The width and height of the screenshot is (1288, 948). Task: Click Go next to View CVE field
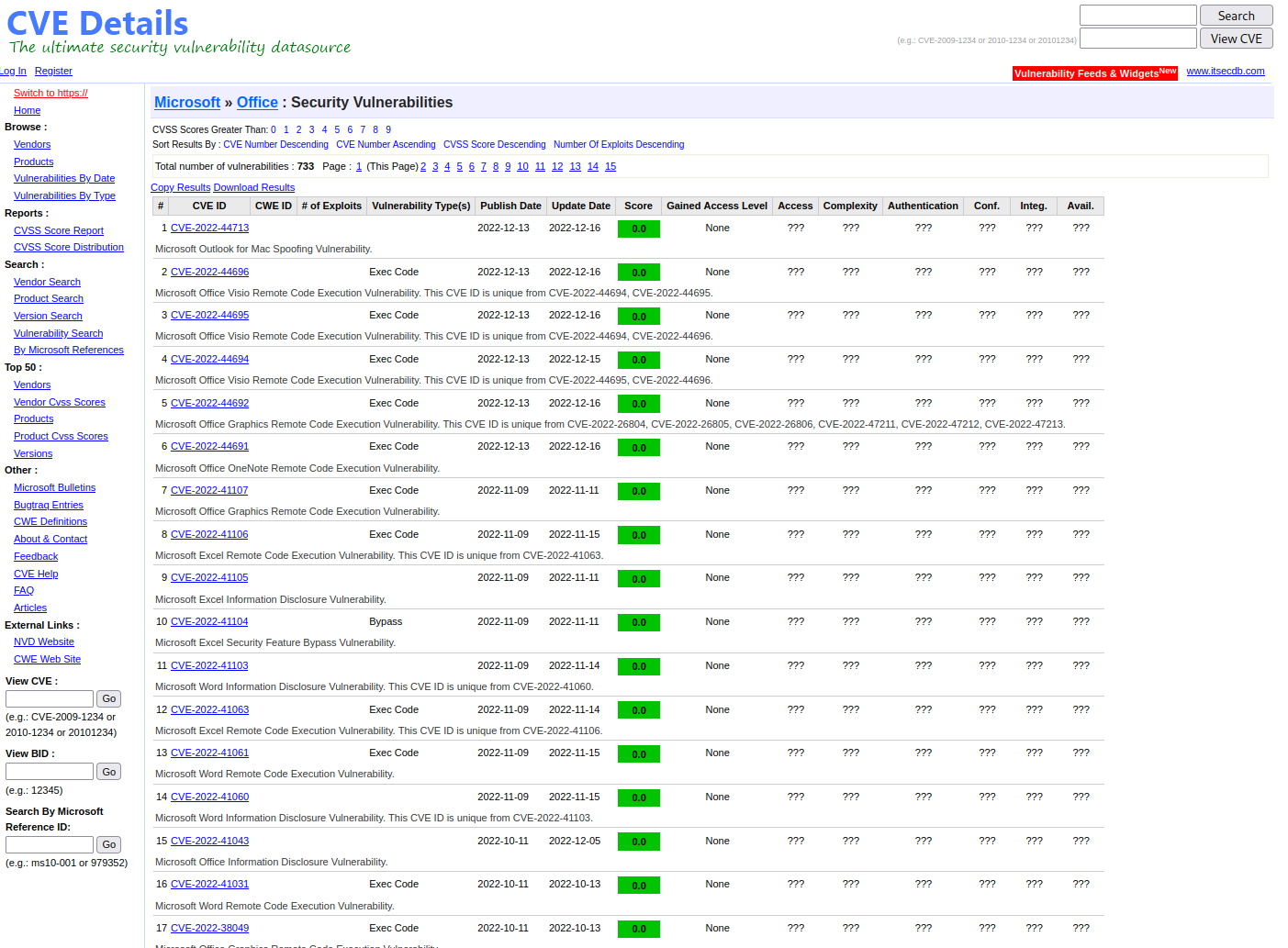click(109, 698)
